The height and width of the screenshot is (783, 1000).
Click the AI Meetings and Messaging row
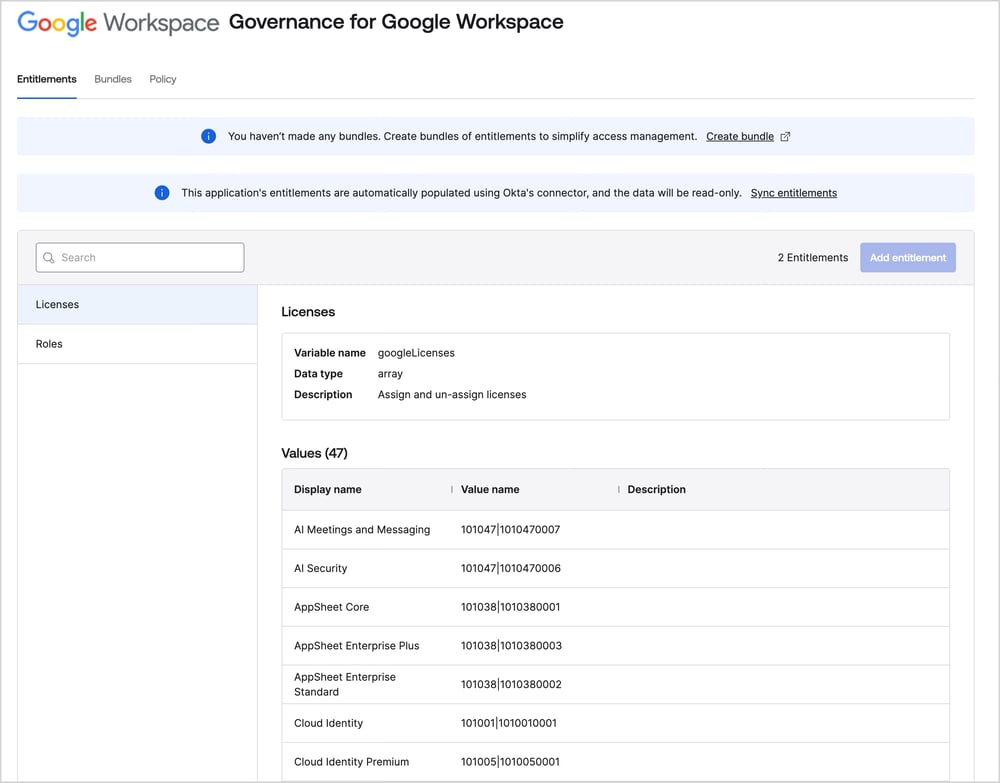point(615,529)
